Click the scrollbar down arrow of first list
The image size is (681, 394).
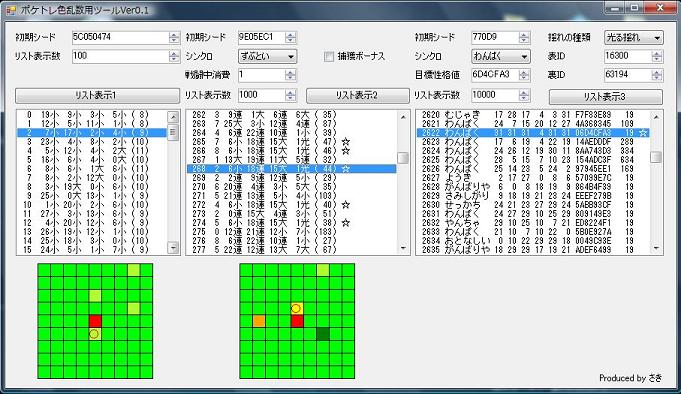173,248
